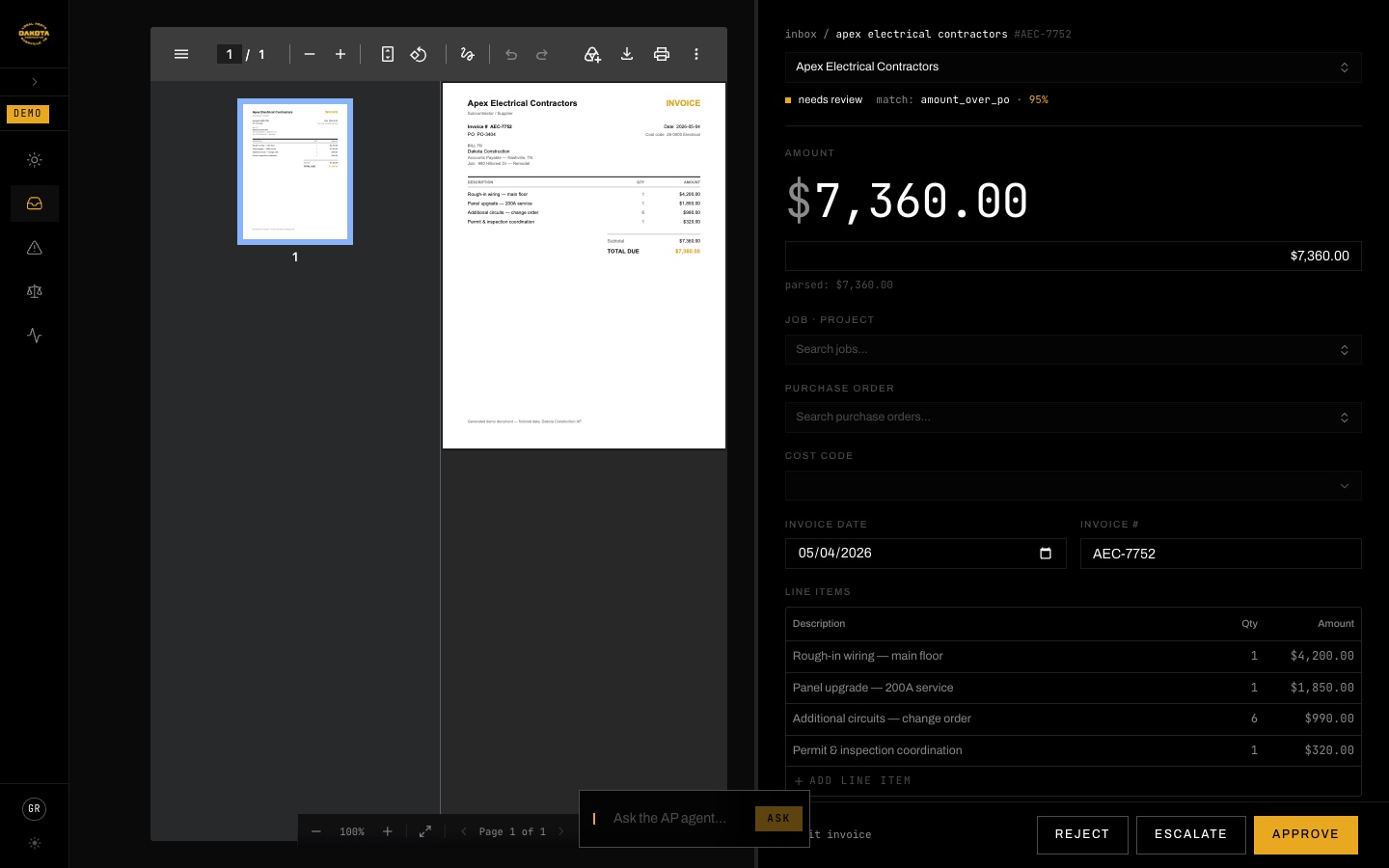Image resolution: width=1389 pixels, height=868 pixels.
Task: Open the Apex Electrical Contractors vendor dropdown
Action: tap(1073, 67)
